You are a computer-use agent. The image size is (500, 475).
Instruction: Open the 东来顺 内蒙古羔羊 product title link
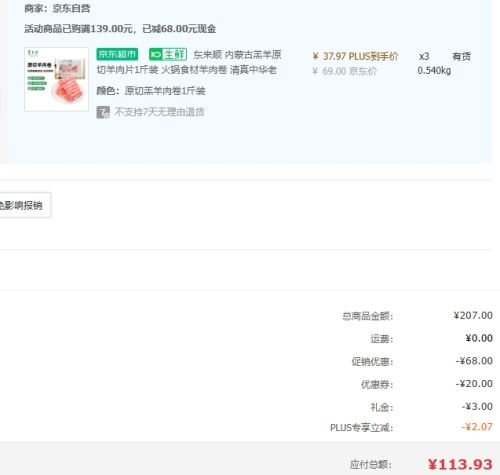pos(189,62)
